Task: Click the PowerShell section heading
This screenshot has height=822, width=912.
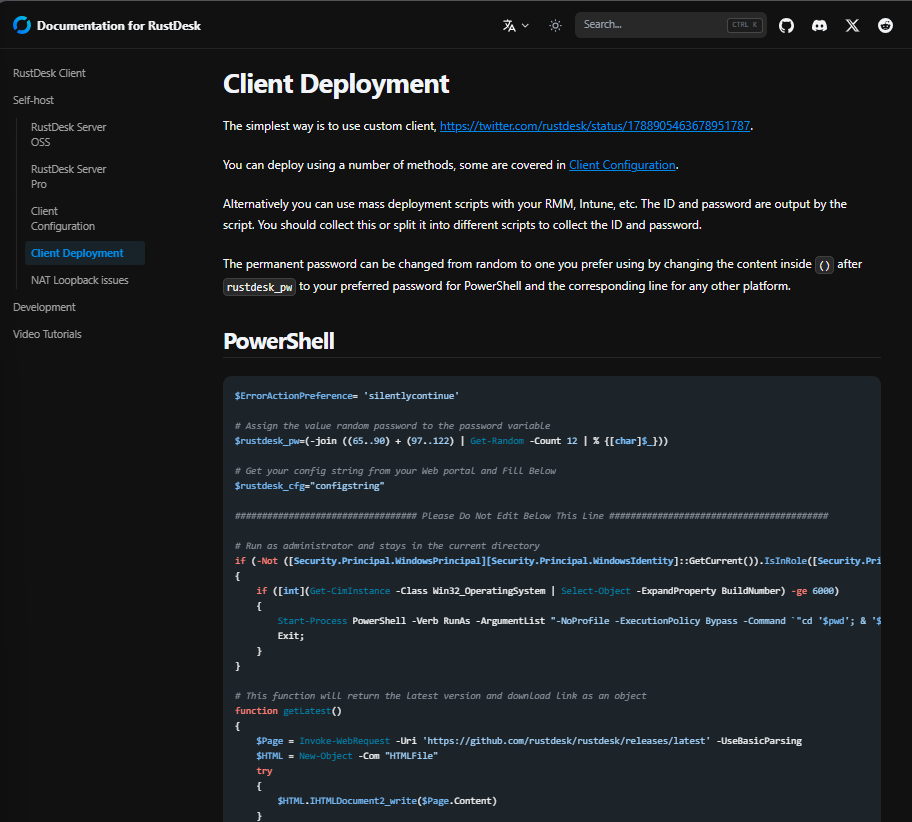Action: [279, 341]
